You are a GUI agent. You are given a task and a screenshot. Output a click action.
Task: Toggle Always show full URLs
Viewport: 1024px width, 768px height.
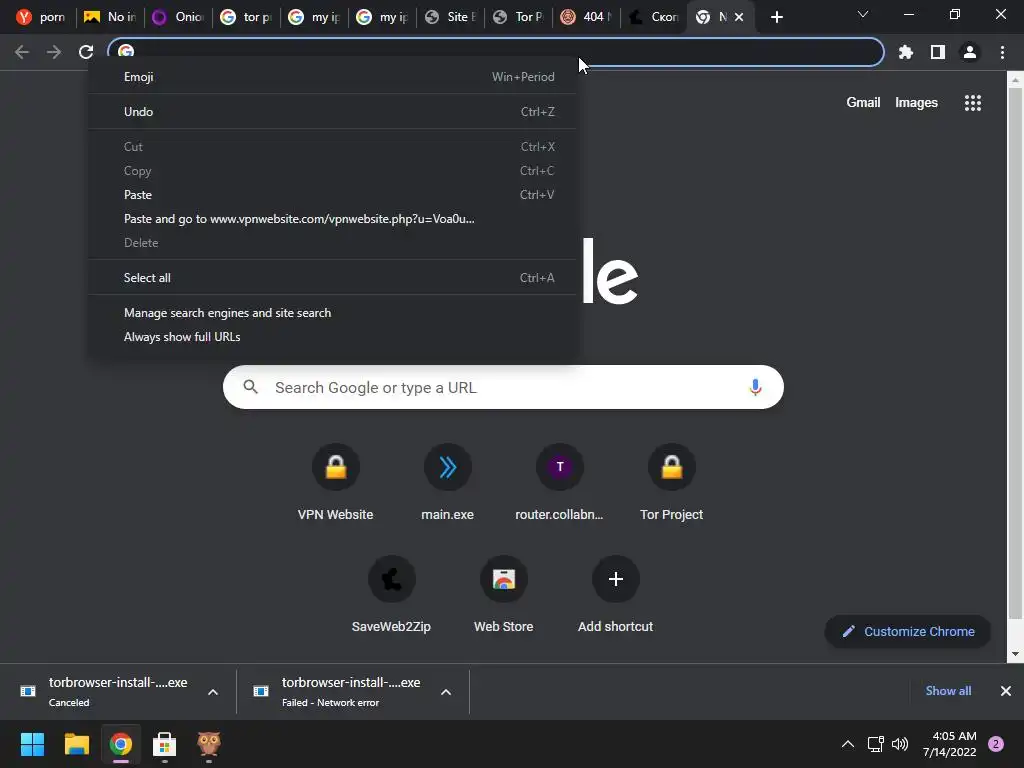pos(333,337)
